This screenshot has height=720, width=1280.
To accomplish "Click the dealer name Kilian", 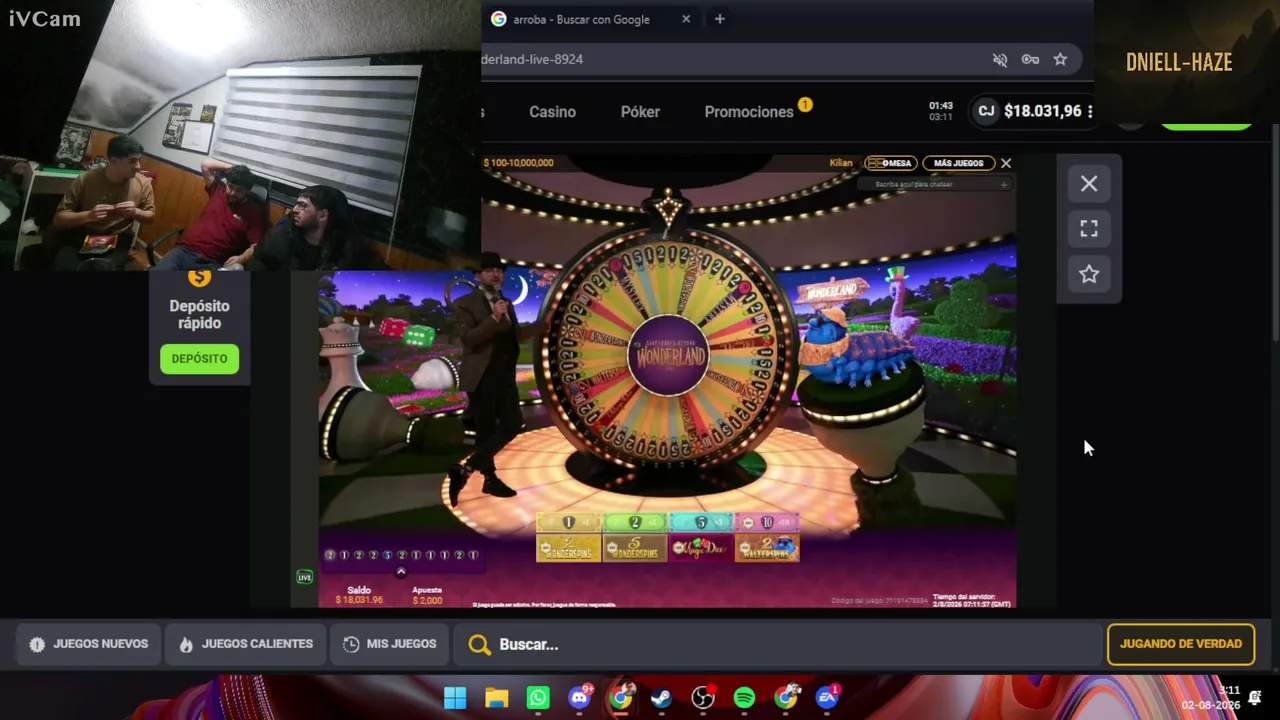I will click(x=841, y=163).
